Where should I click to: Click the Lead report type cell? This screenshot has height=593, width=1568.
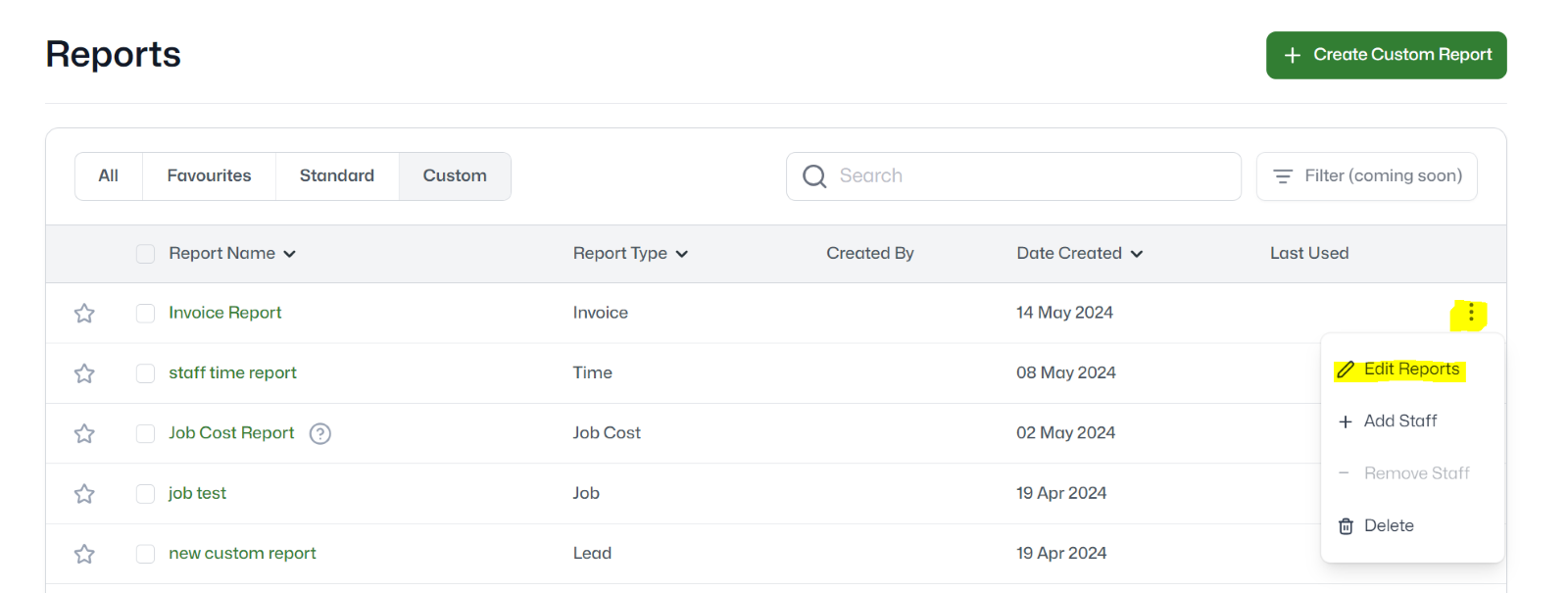click(x=592, y=554)
